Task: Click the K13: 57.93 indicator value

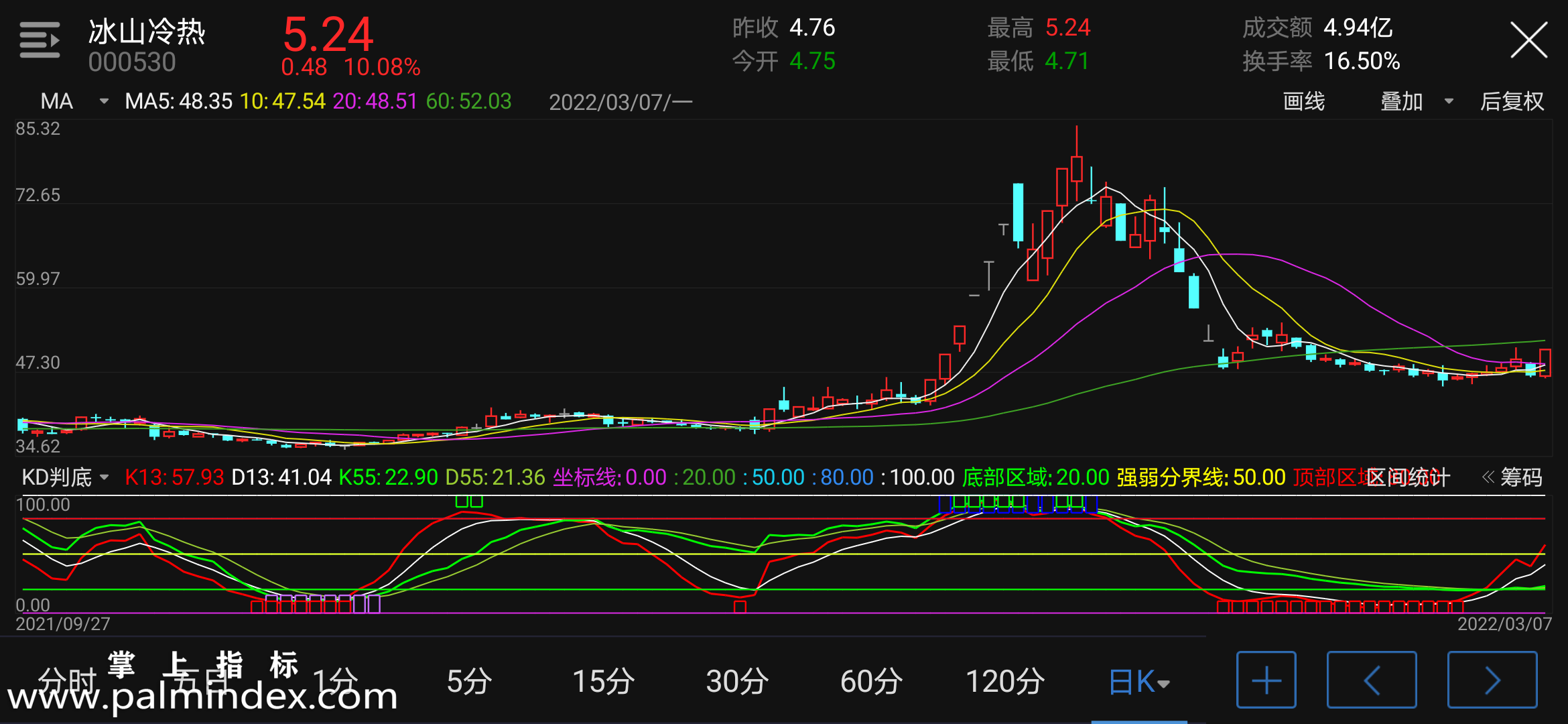Action: click(x=174, y=477)
